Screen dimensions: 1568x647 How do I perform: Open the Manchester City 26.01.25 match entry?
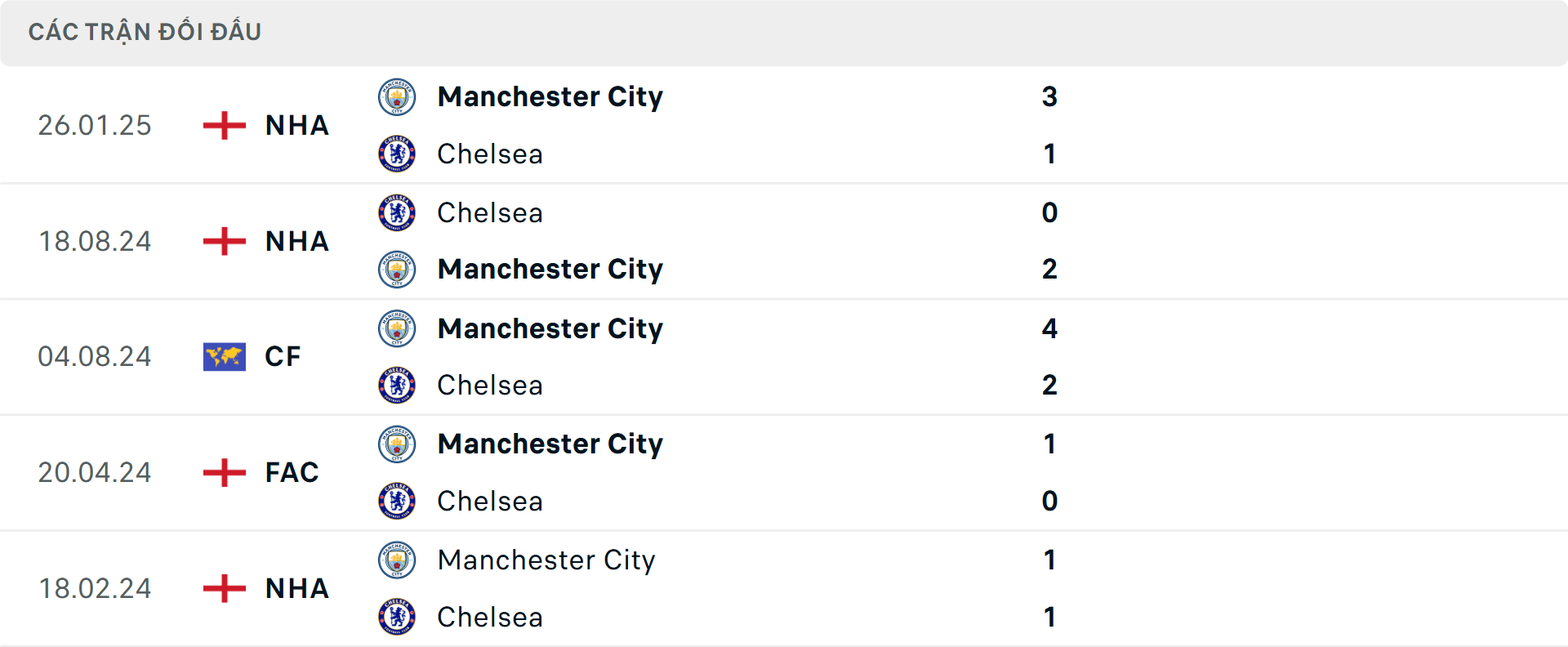(550, 96)
